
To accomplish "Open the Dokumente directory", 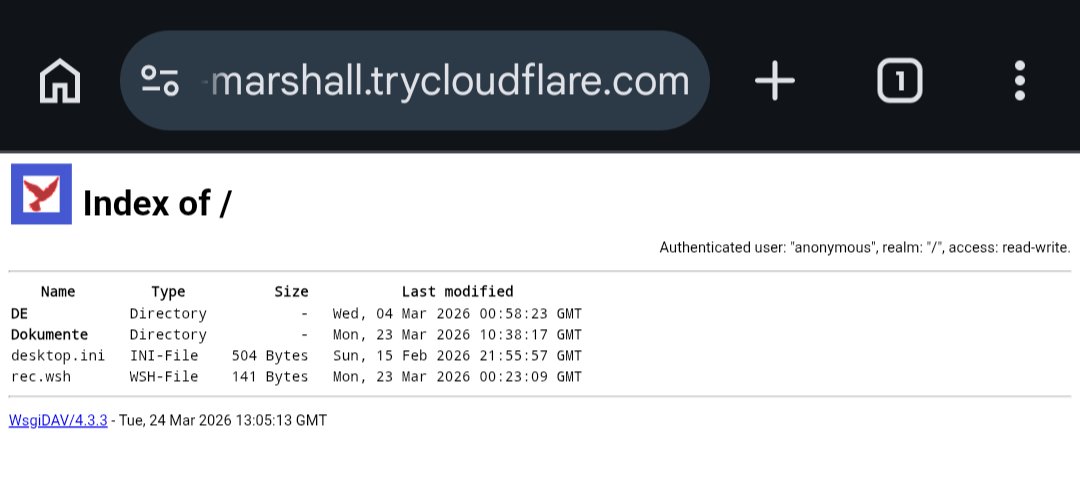I will tap(49, 334).
